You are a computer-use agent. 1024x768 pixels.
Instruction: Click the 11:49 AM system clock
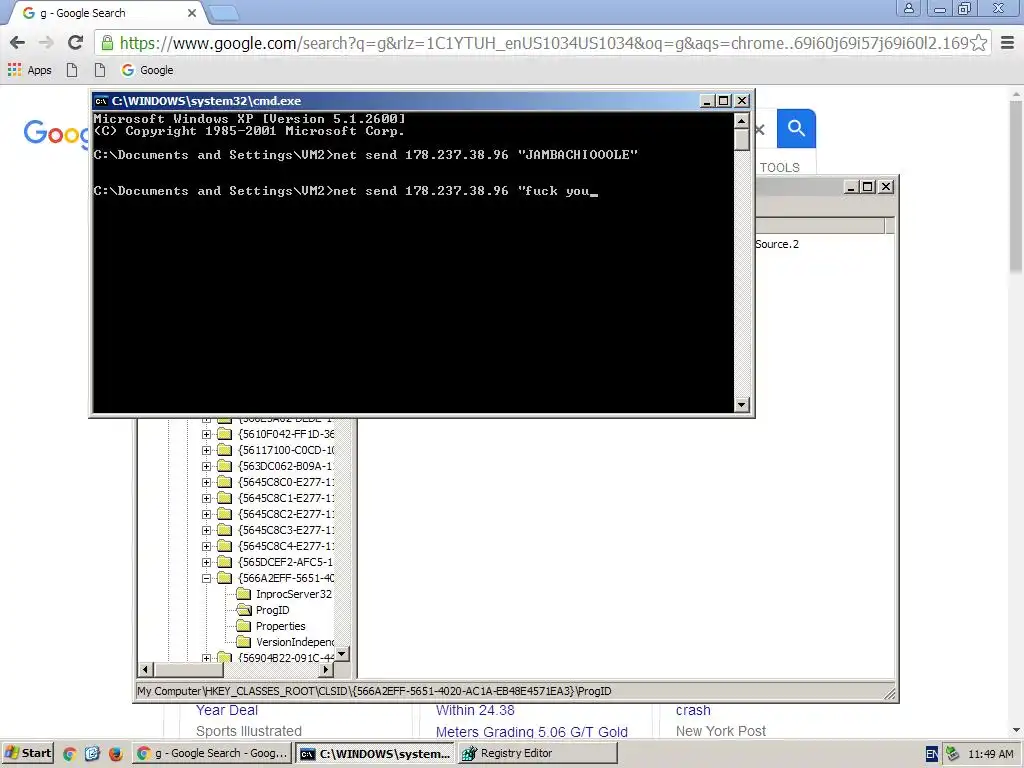991,754
